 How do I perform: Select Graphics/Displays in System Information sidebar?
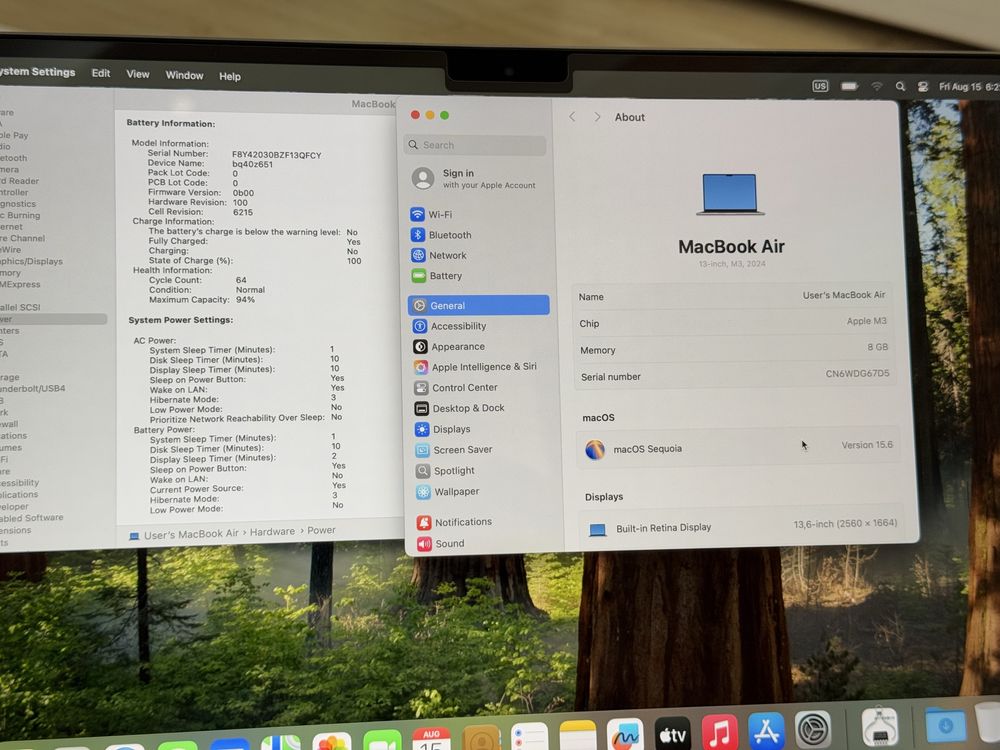click(31, 261)
